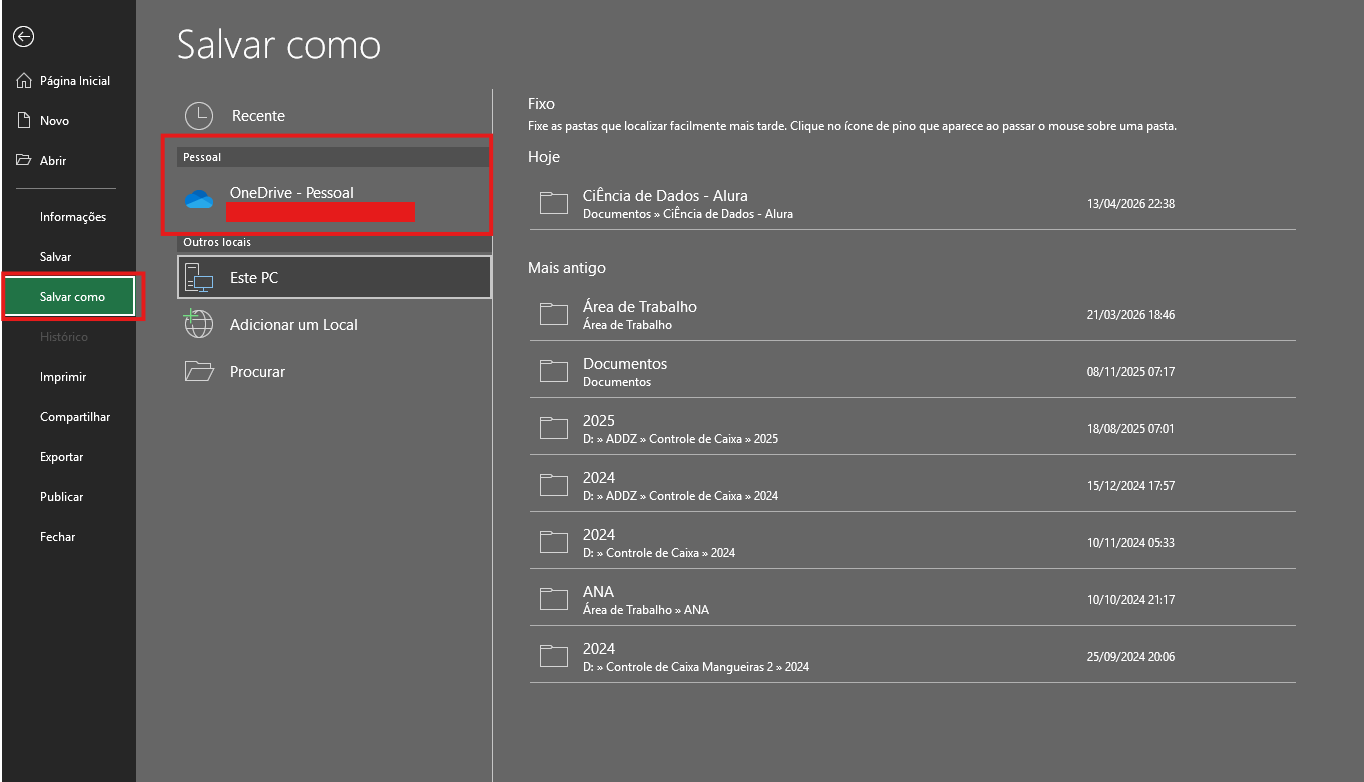Go to Compartilhar in the sidebar
This screenshot has width=1364, height=782.
(75, 417)
